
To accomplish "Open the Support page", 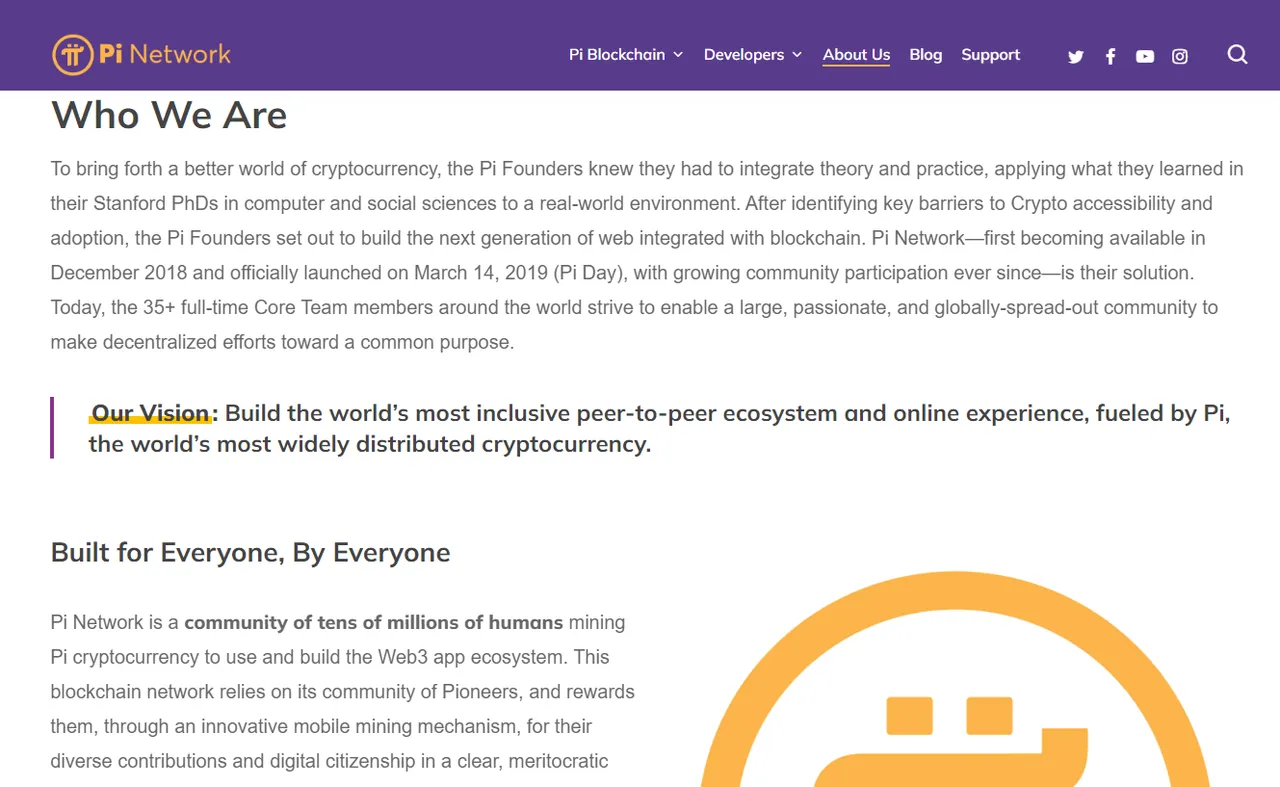I will 991,55.
